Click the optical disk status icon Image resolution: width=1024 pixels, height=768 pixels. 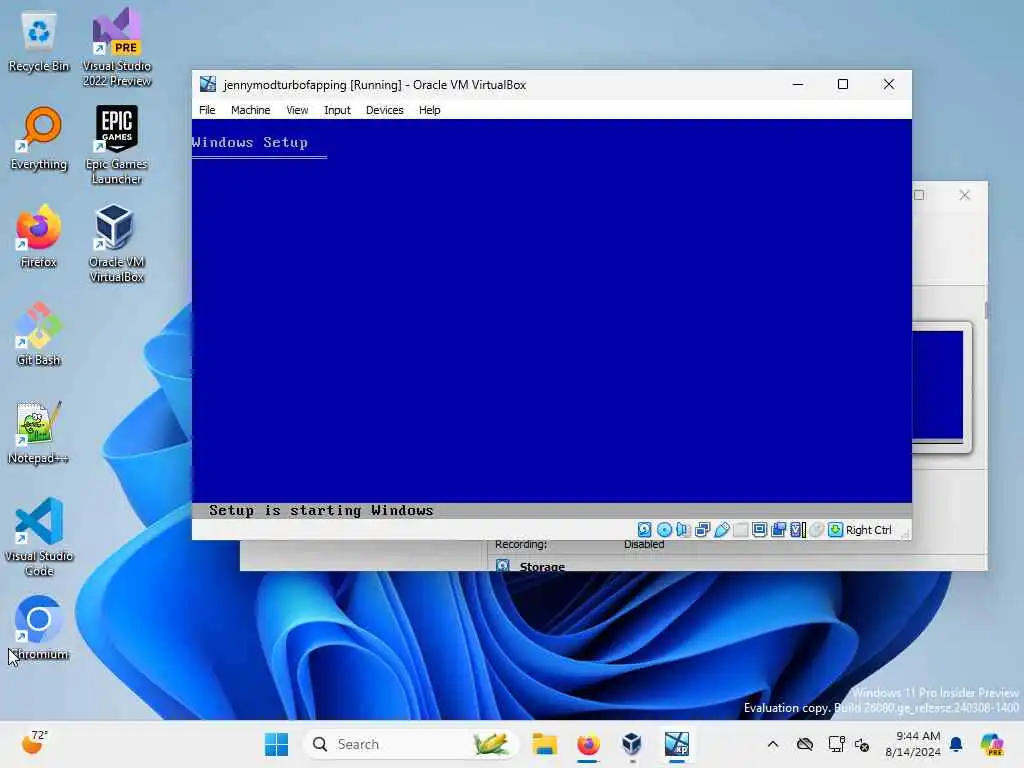(x=664, y=530)
